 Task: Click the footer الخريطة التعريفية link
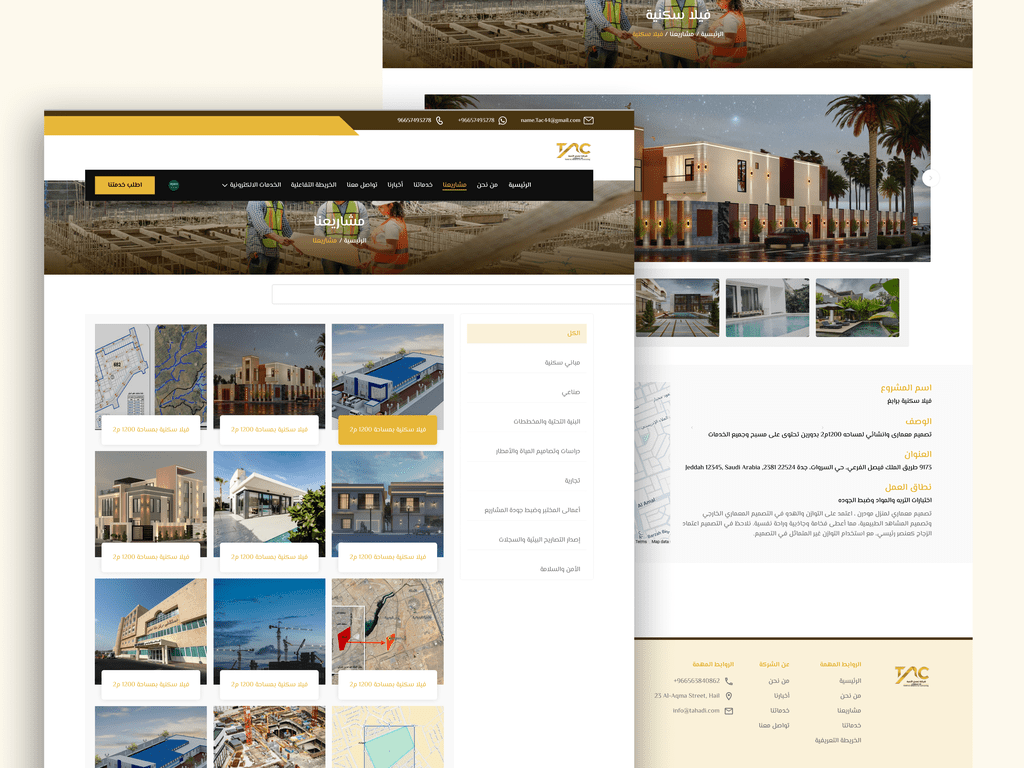pyautogui.click(x=838, y=741)
